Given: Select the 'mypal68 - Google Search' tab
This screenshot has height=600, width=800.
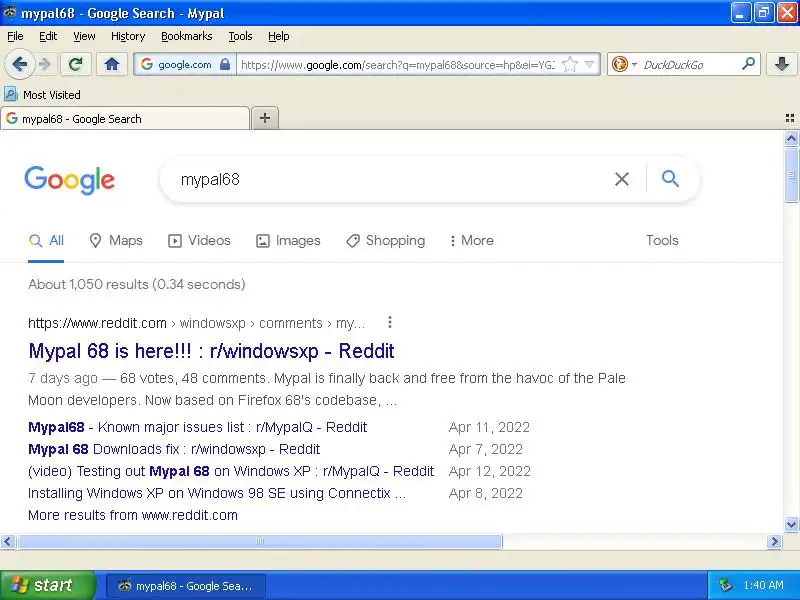Looking at the screenshot, I should 125,119.
